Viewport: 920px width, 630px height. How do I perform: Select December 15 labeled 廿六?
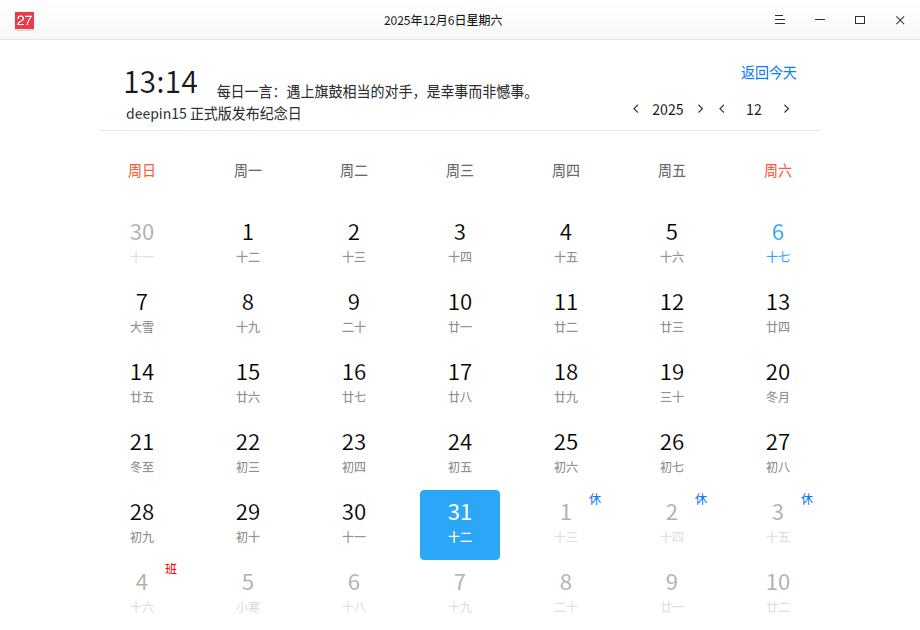point(248,383)
